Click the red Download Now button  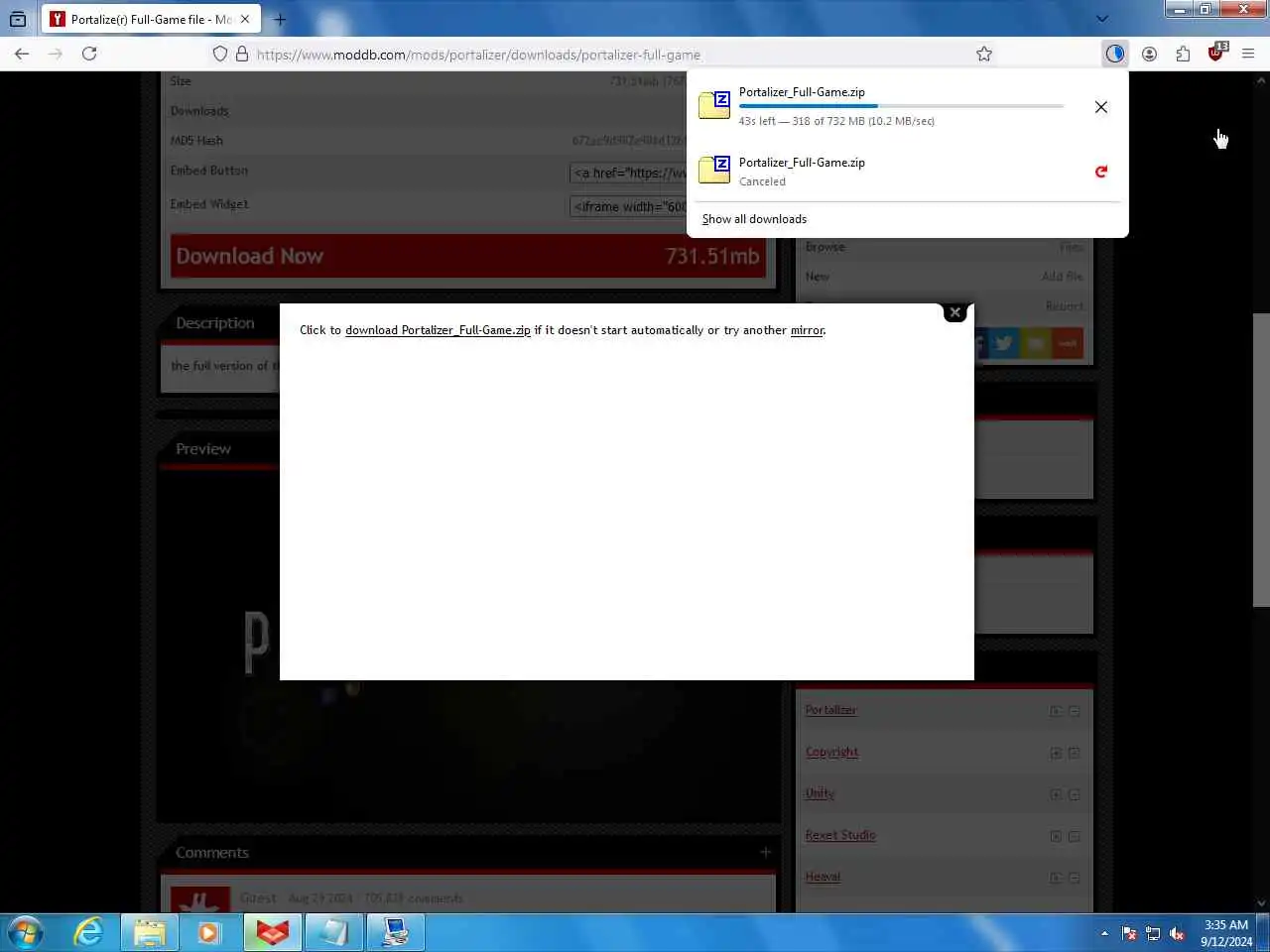pyautogui.click(x=467, y=256)
